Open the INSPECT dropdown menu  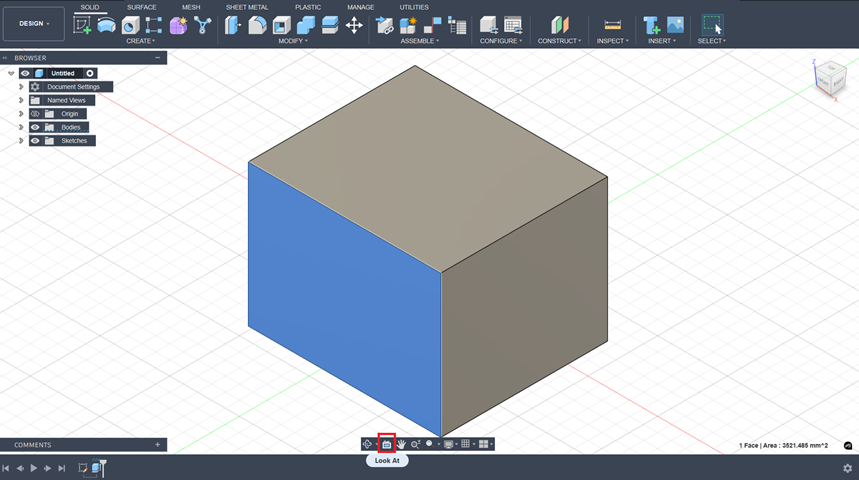point(612,41)
